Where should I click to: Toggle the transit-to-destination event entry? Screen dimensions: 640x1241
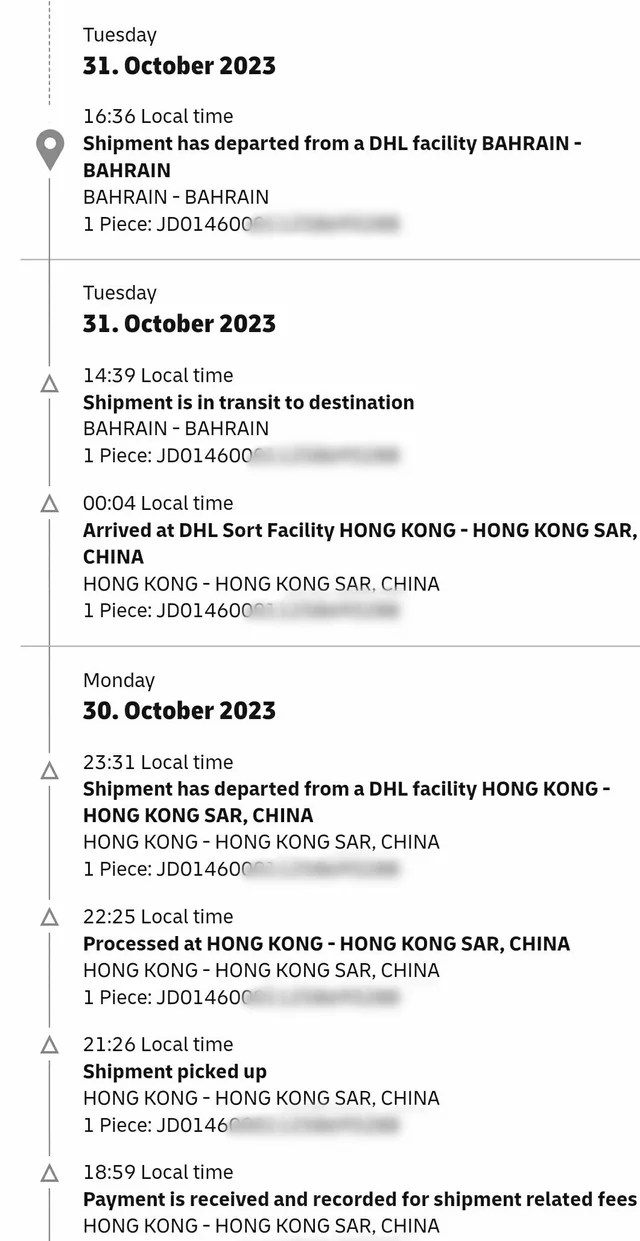point(247,402)
